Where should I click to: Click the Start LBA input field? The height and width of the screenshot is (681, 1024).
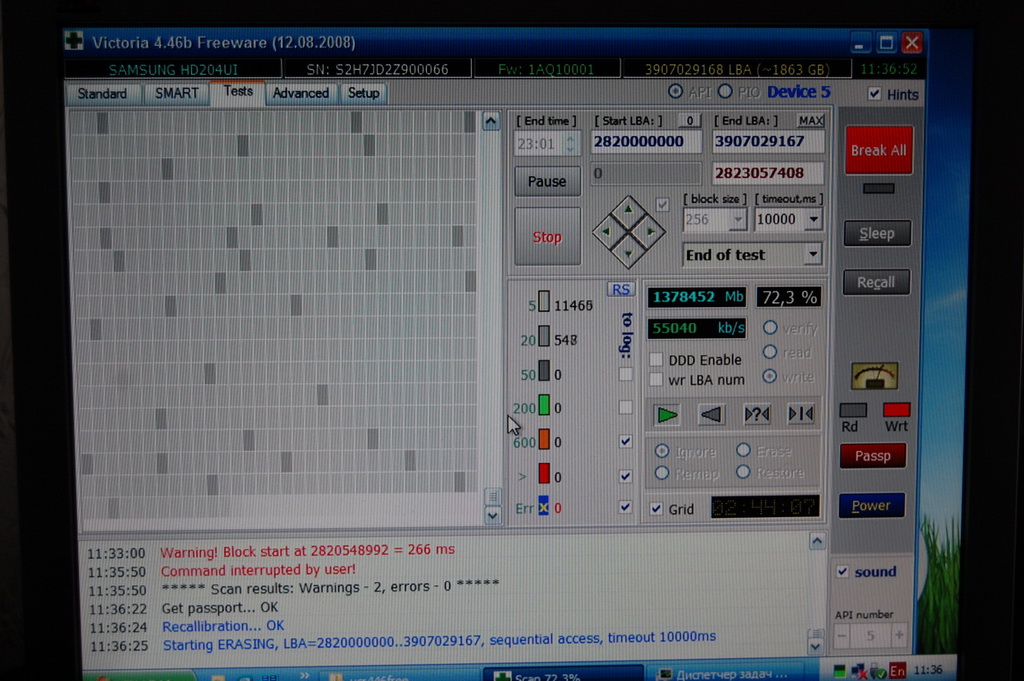coord(646,141)
